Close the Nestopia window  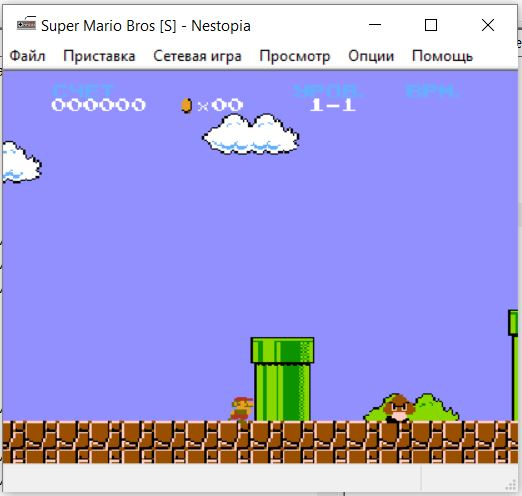[x=488, y=25]
